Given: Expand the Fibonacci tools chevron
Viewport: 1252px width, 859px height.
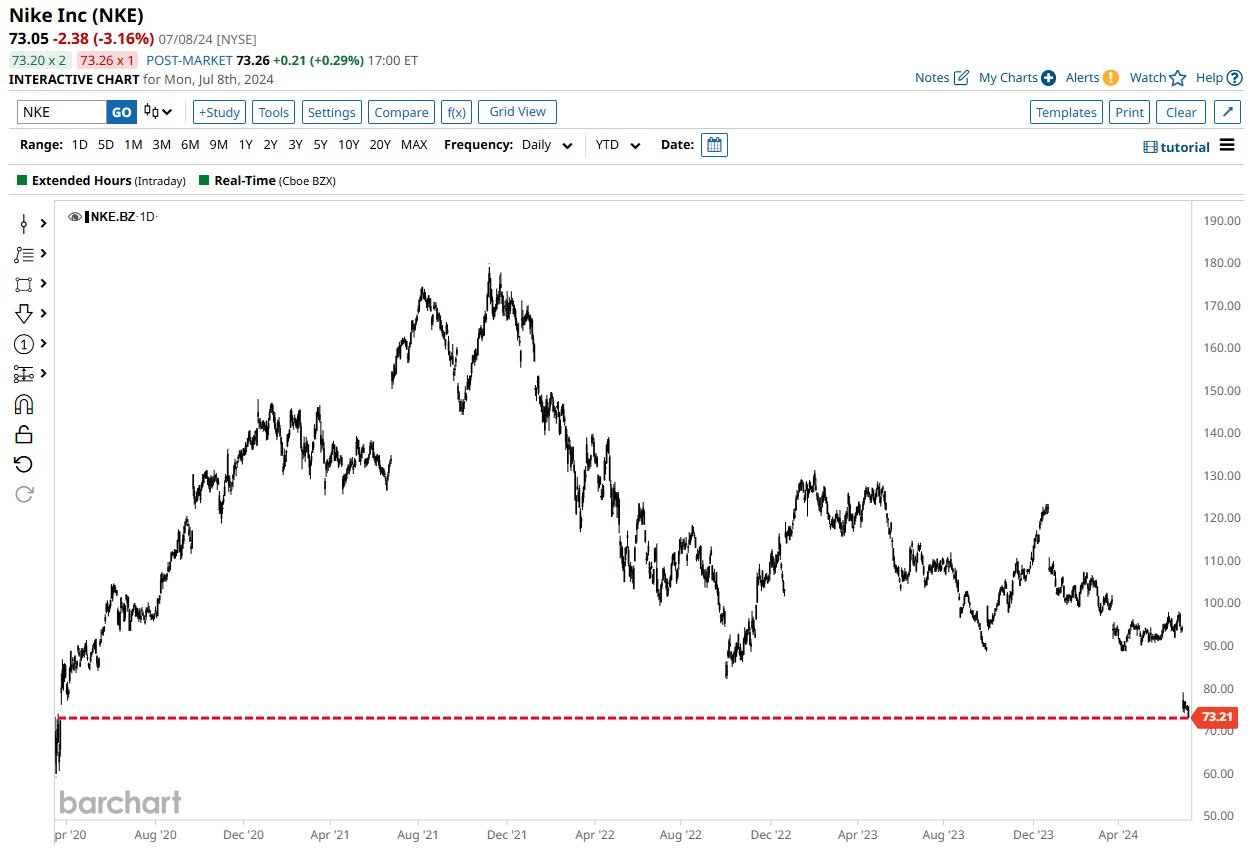Looking at the screenshot, I should [x=44, y=254].
